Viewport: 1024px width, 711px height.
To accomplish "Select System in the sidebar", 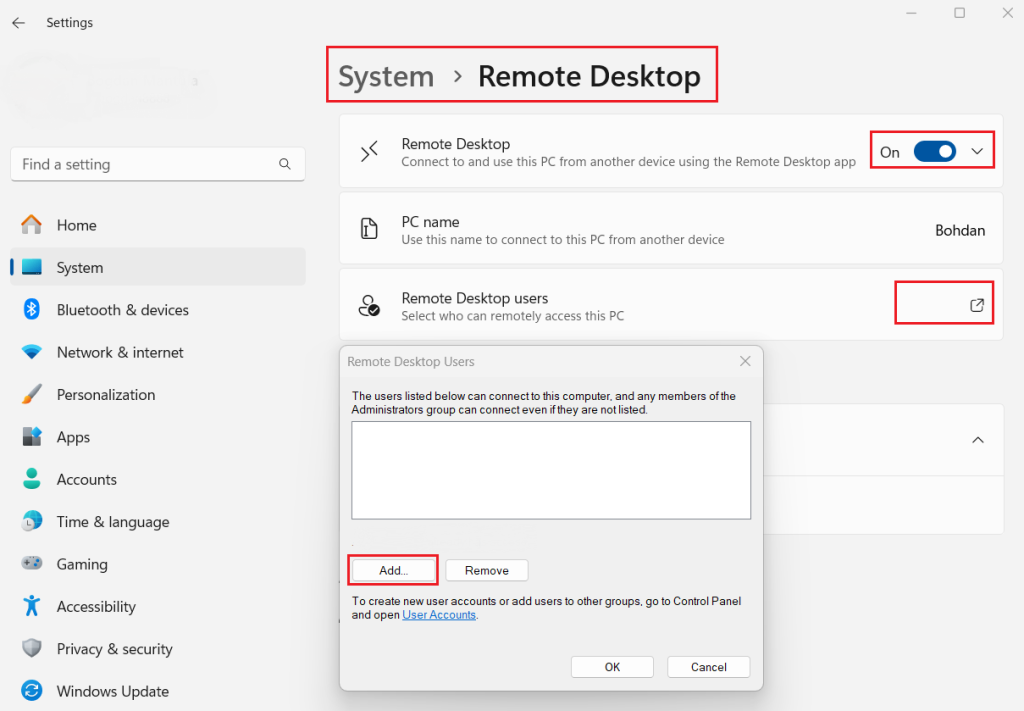I will click(x=80, y=267).
